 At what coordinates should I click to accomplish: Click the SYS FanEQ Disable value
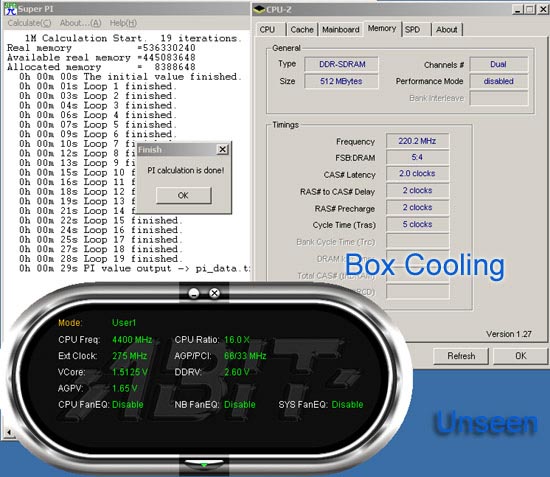347,404
